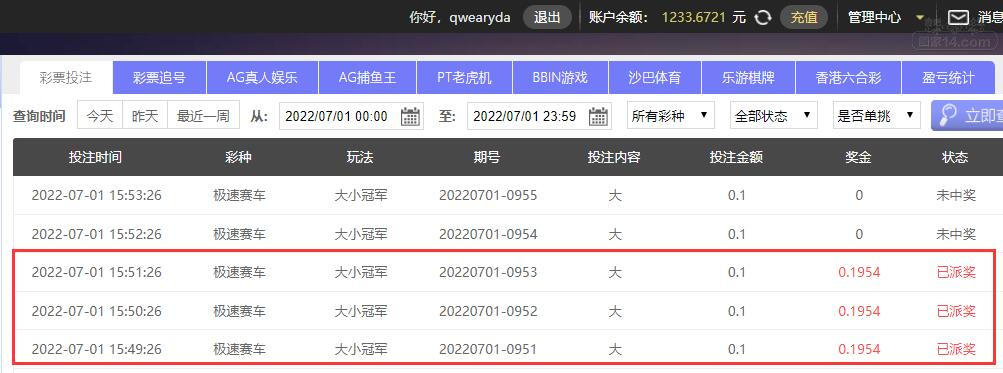Click 玩法 column header
The image size is (1003, 373).
[x=360, y=157]
